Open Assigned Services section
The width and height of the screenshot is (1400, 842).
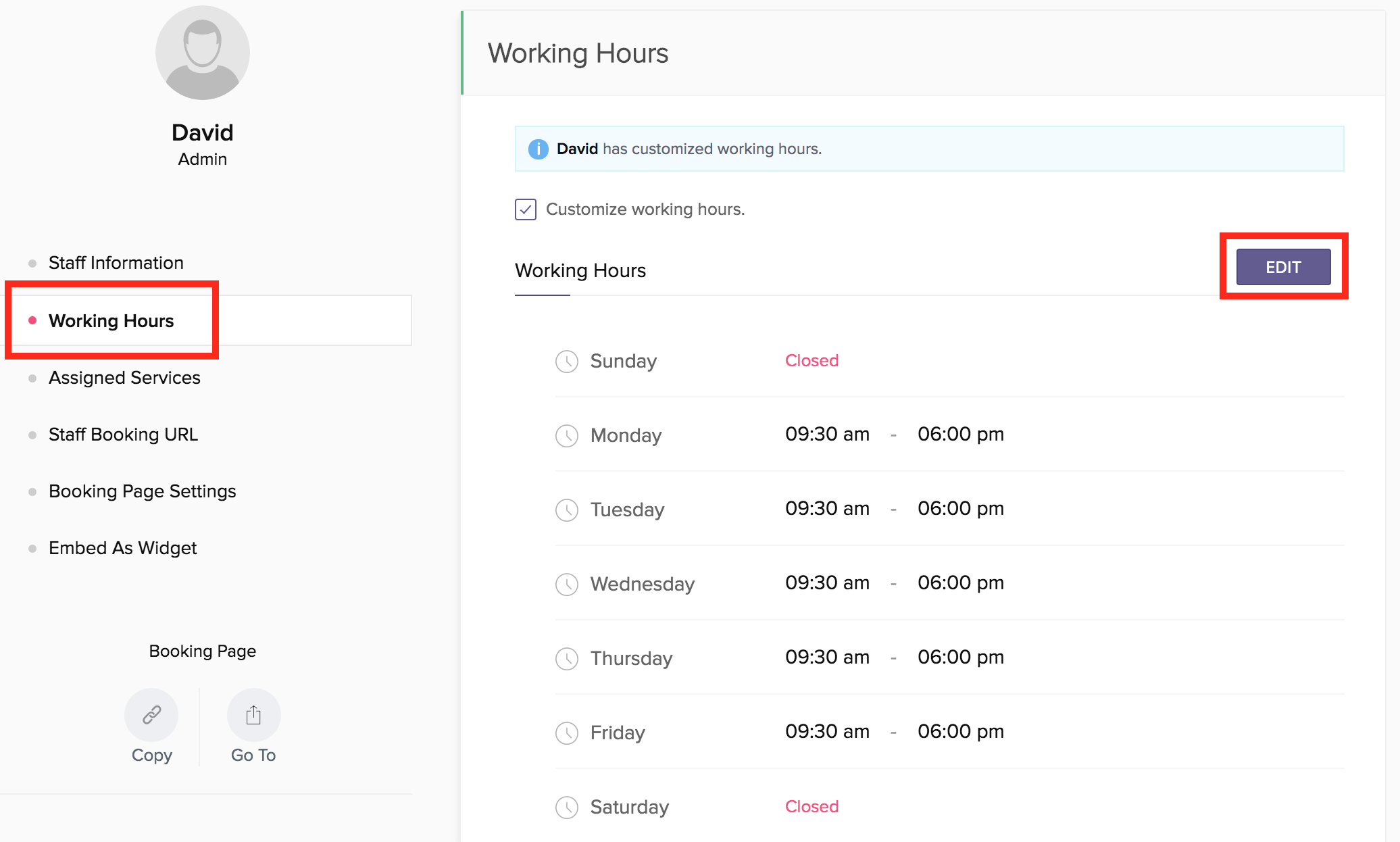point(124,378)
